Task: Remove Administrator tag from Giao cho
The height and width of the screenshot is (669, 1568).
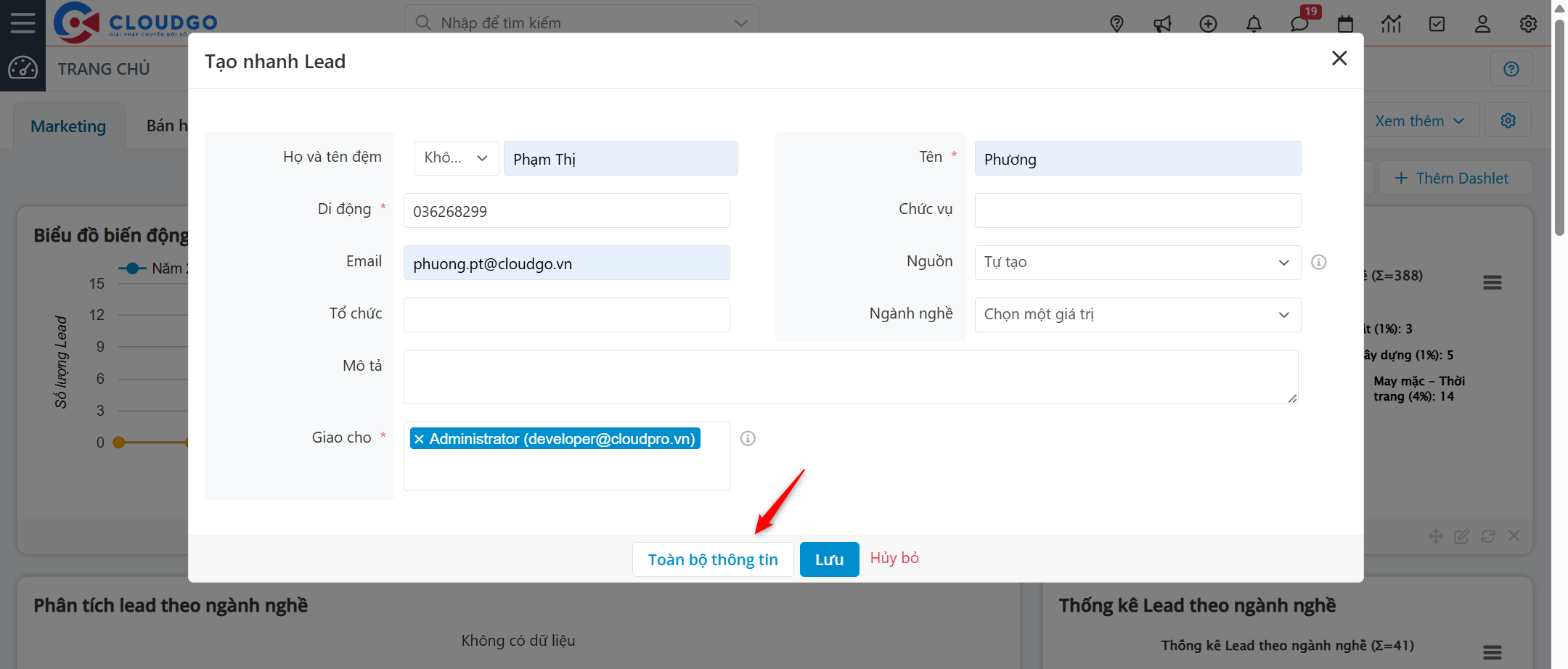Action: [x=419, y=439]
